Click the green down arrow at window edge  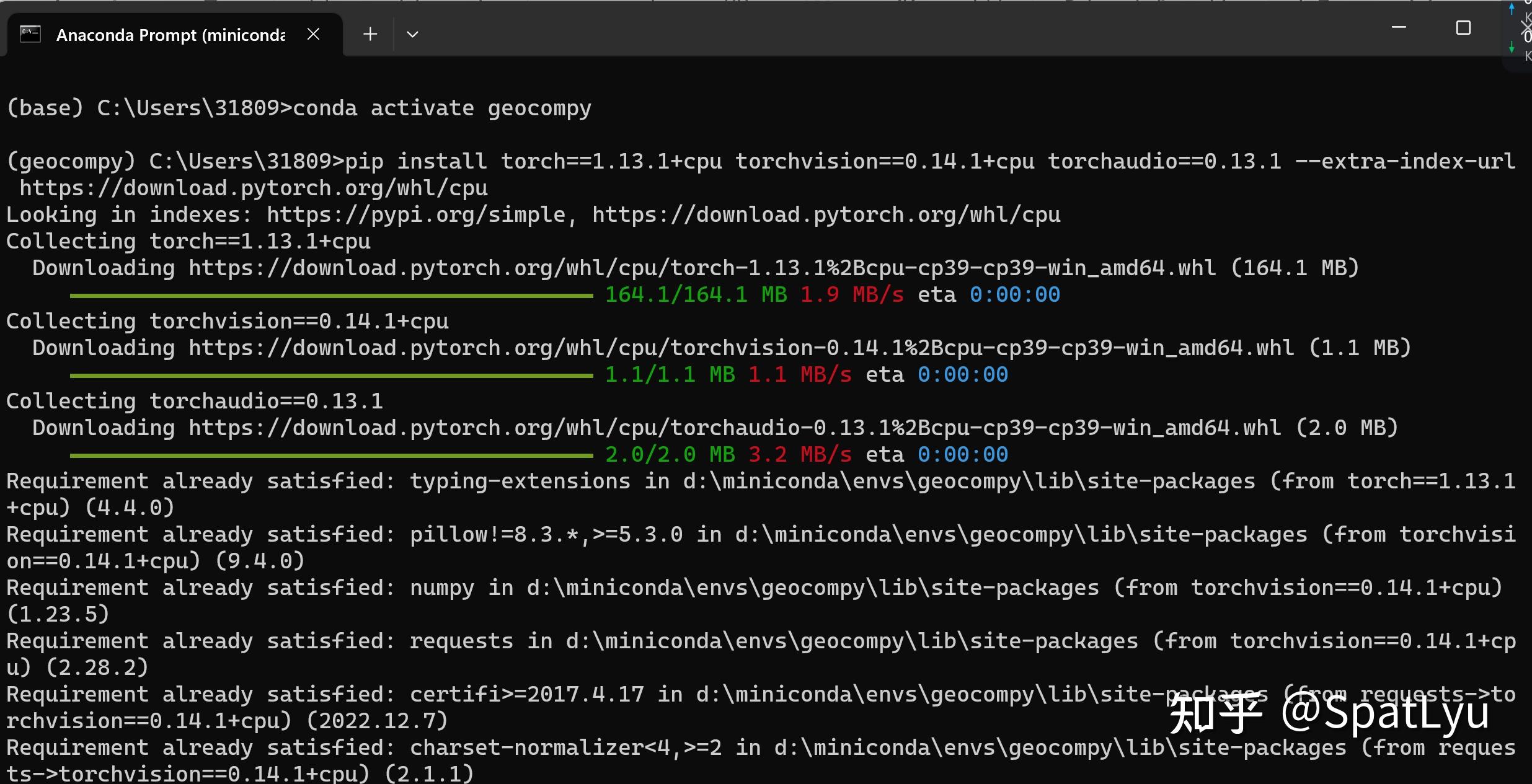[x=1511, y=45]
